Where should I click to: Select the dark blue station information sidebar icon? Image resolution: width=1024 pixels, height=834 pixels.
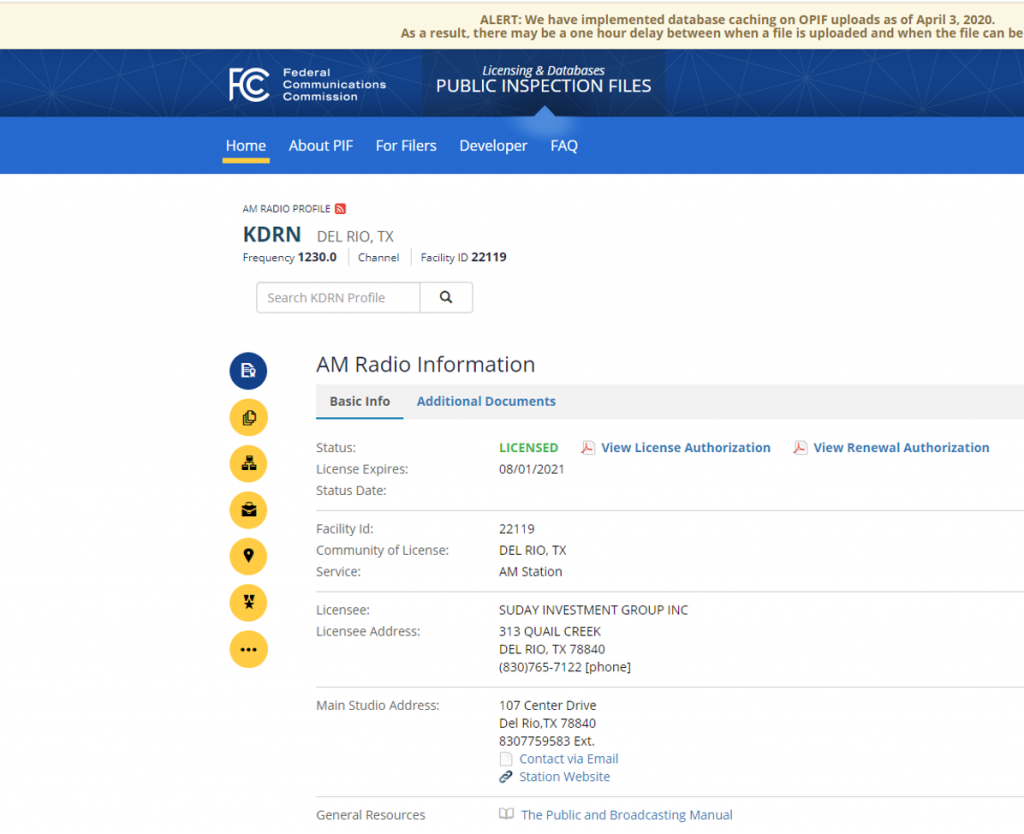[248, 371]
